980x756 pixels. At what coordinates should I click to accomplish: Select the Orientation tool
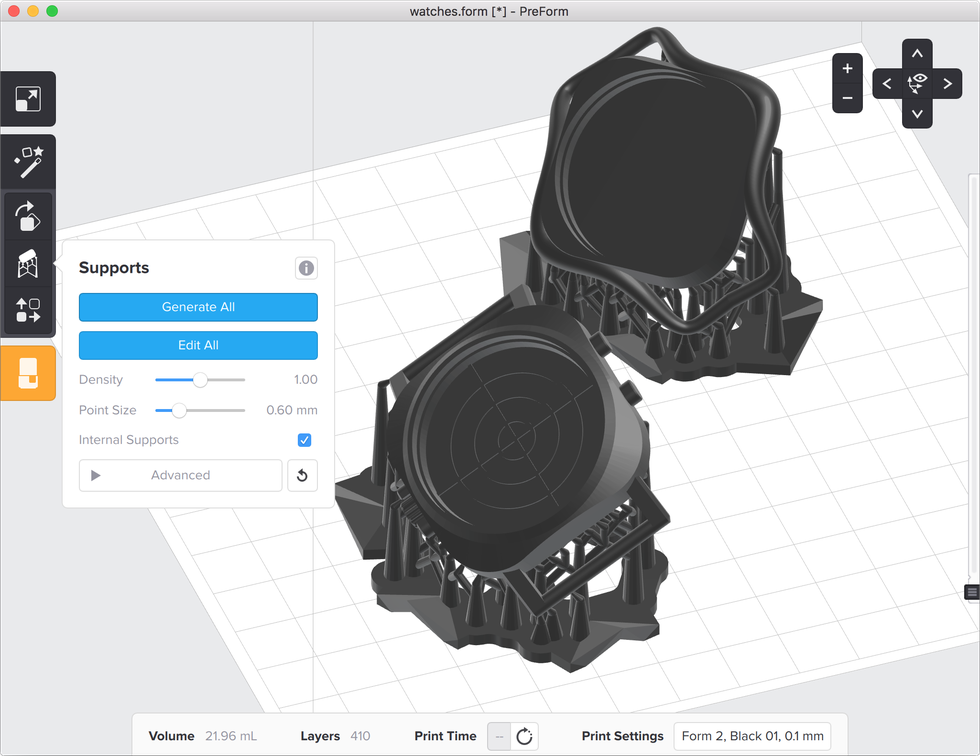click(28, 217)
